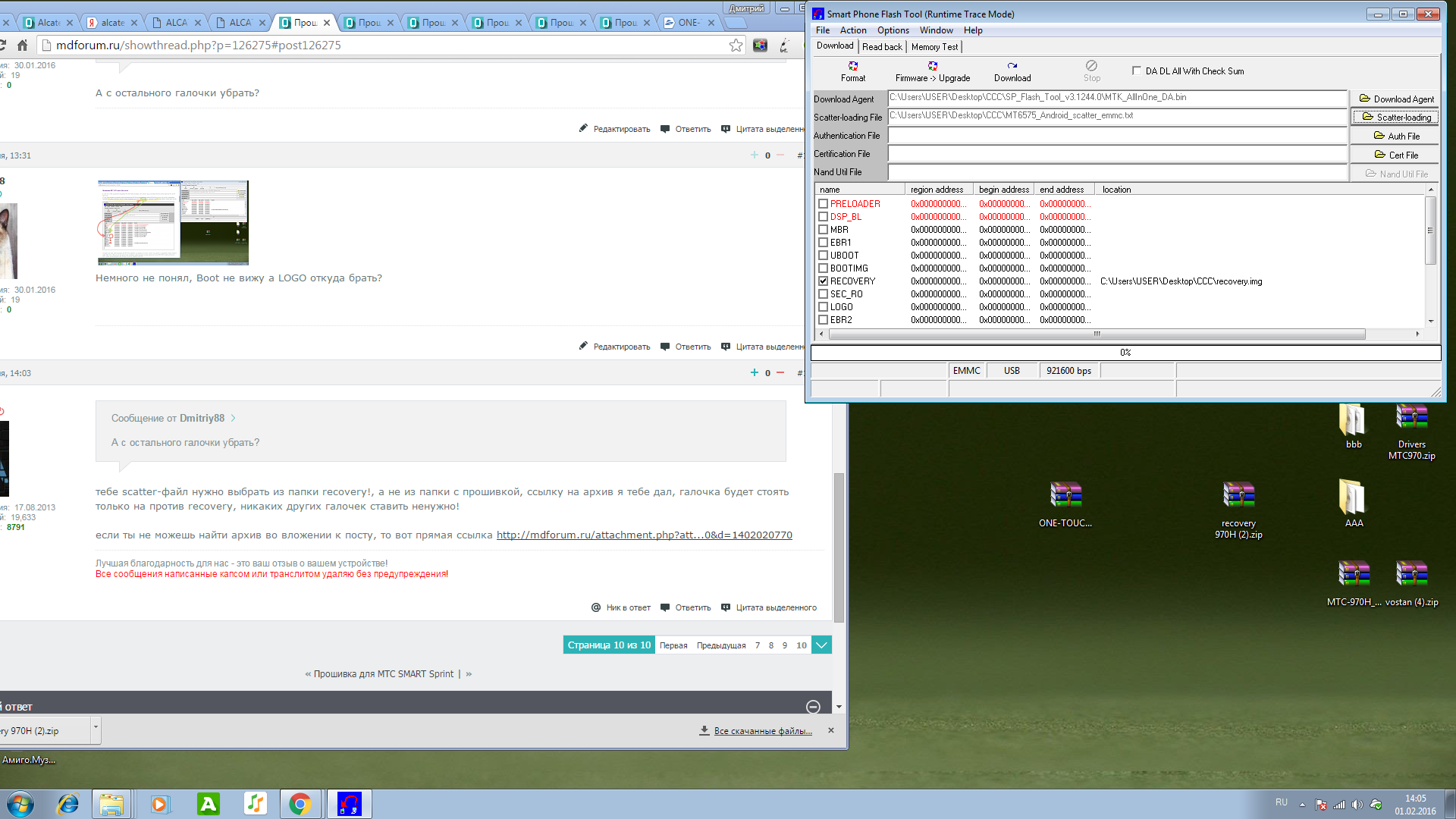This screenshot has height=819, width=1456.
Task: Expand the page navigation dropdown arrow
Action: click(x=821, y=645)
